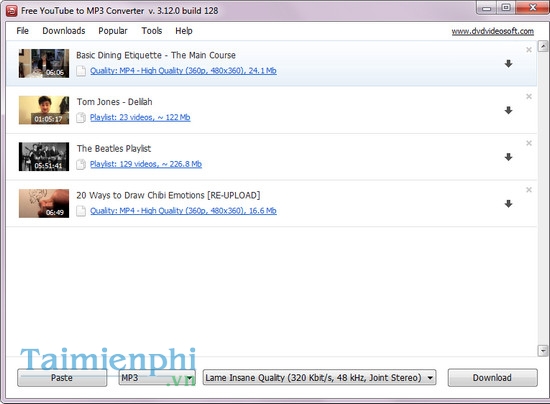Select the Basic Dining Etiquette thumbnail
This screenshot has height=404, width=550.
44,63
